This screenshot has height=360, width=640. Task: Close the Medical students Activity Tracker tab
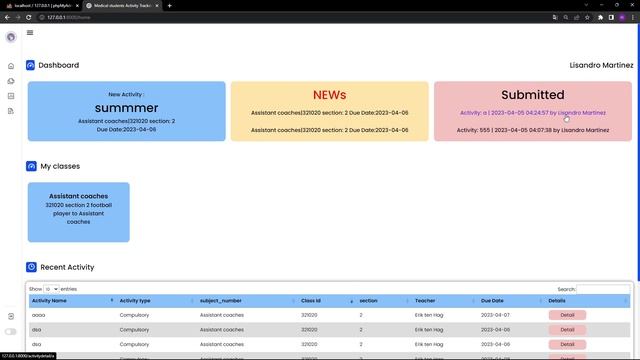point(157,6)
